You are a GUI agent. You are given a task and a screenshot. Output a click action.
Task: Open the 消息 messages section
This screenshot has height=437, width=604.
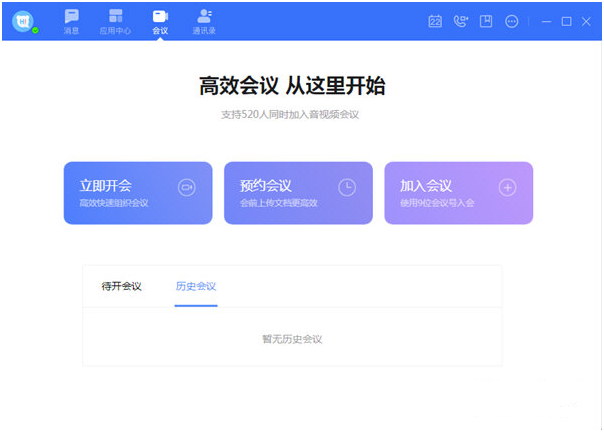pyautogui.click(x=72, y=22)
